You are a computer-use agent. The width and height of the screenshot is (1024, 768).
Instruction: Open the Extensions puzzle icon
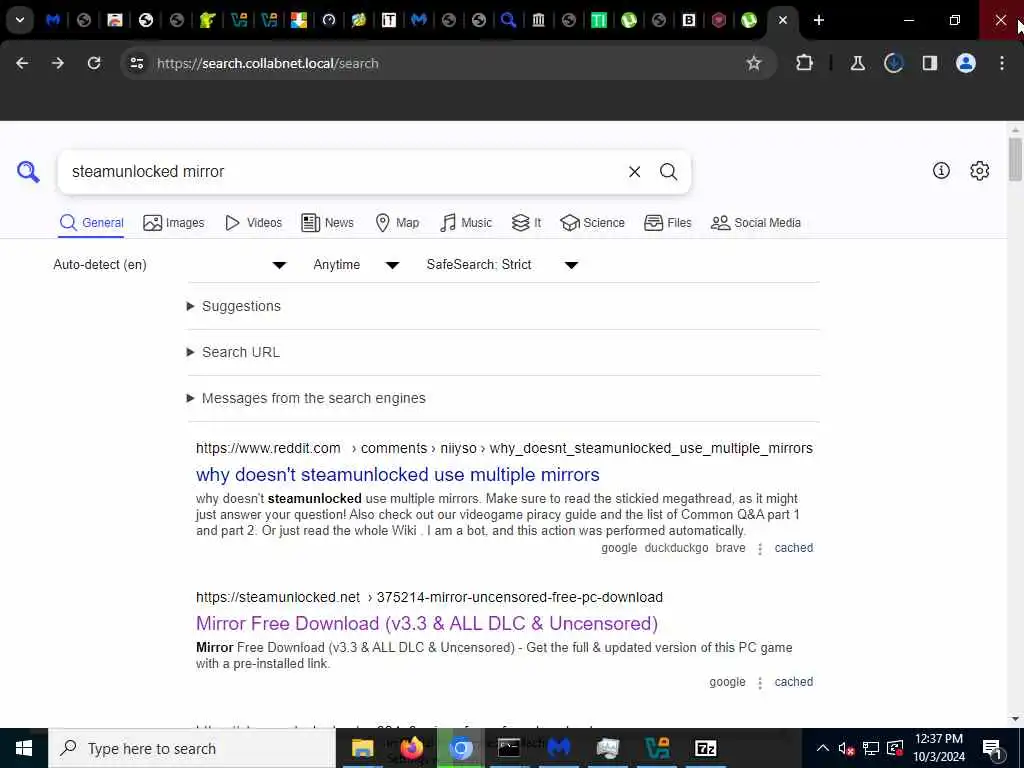(x=805, y=63)
